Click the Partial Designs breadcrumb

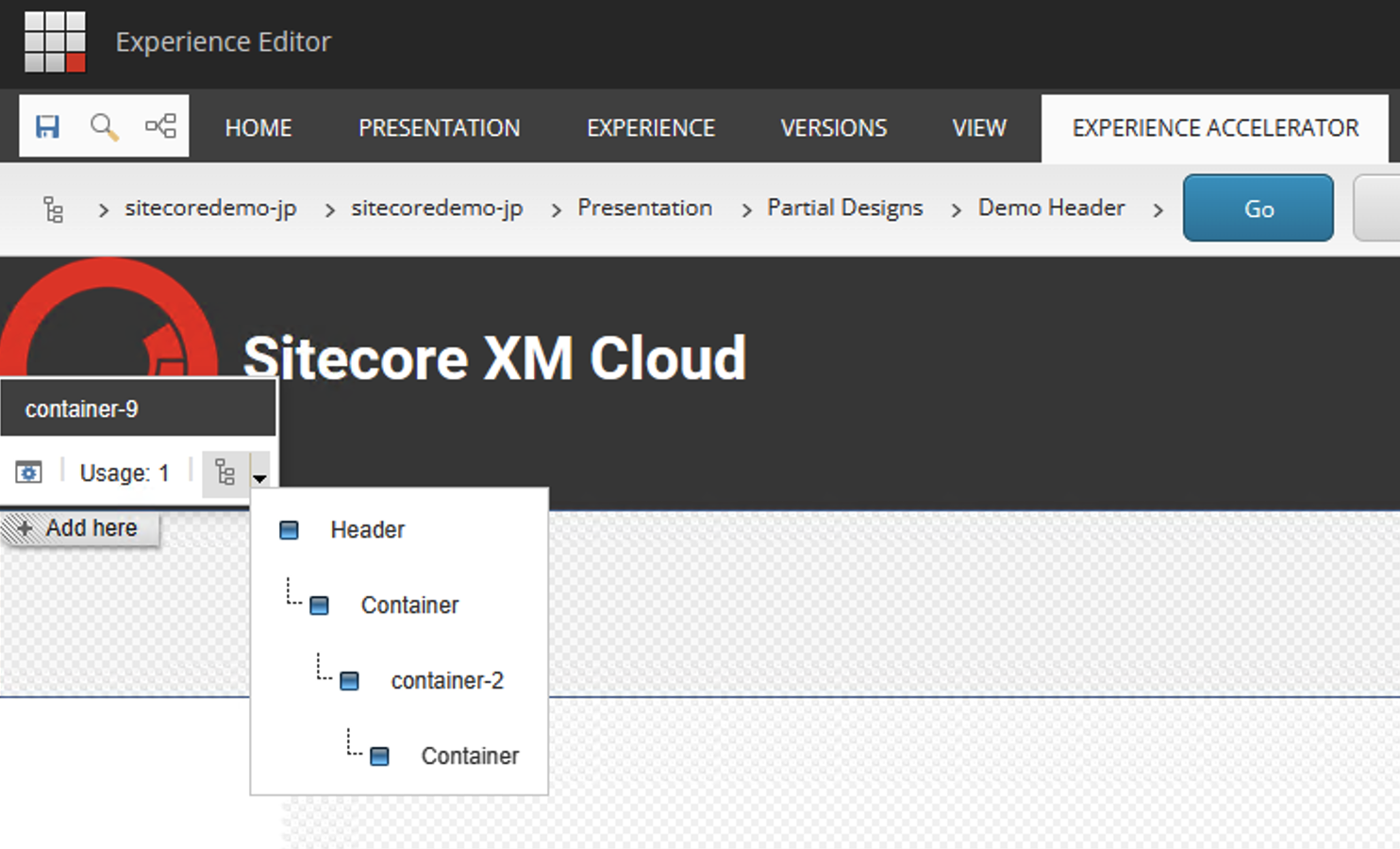click(x=845, y=208)
